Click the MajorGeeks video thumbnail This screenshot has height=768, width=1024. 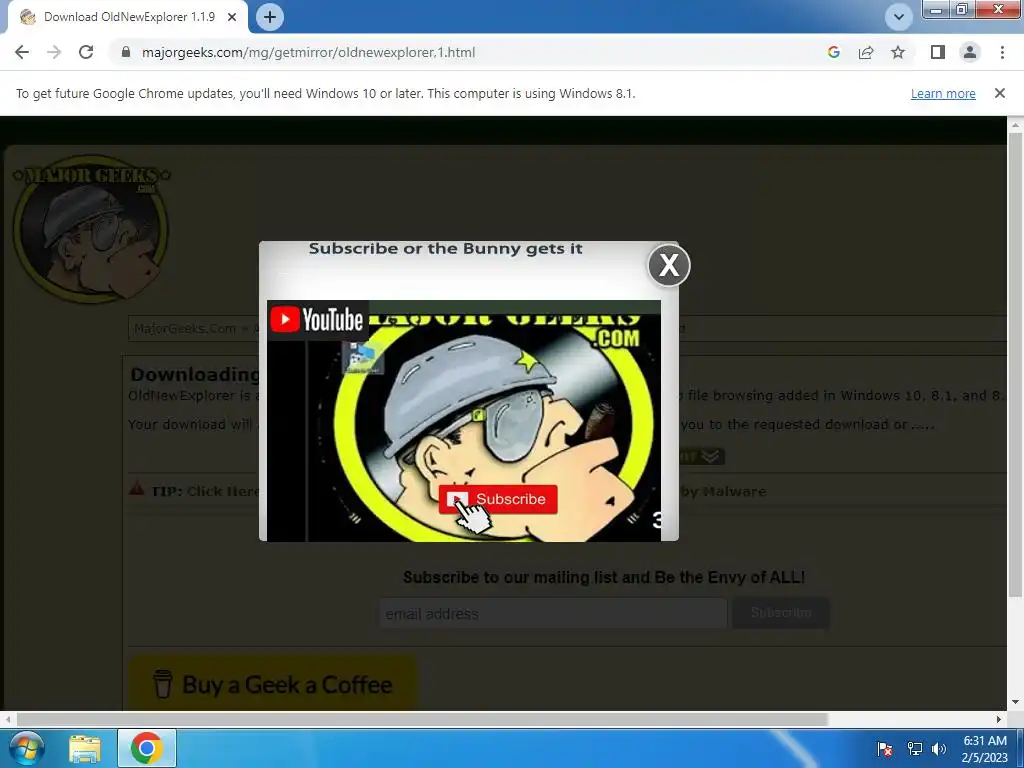pyautogui.click(x=464, y=421)
